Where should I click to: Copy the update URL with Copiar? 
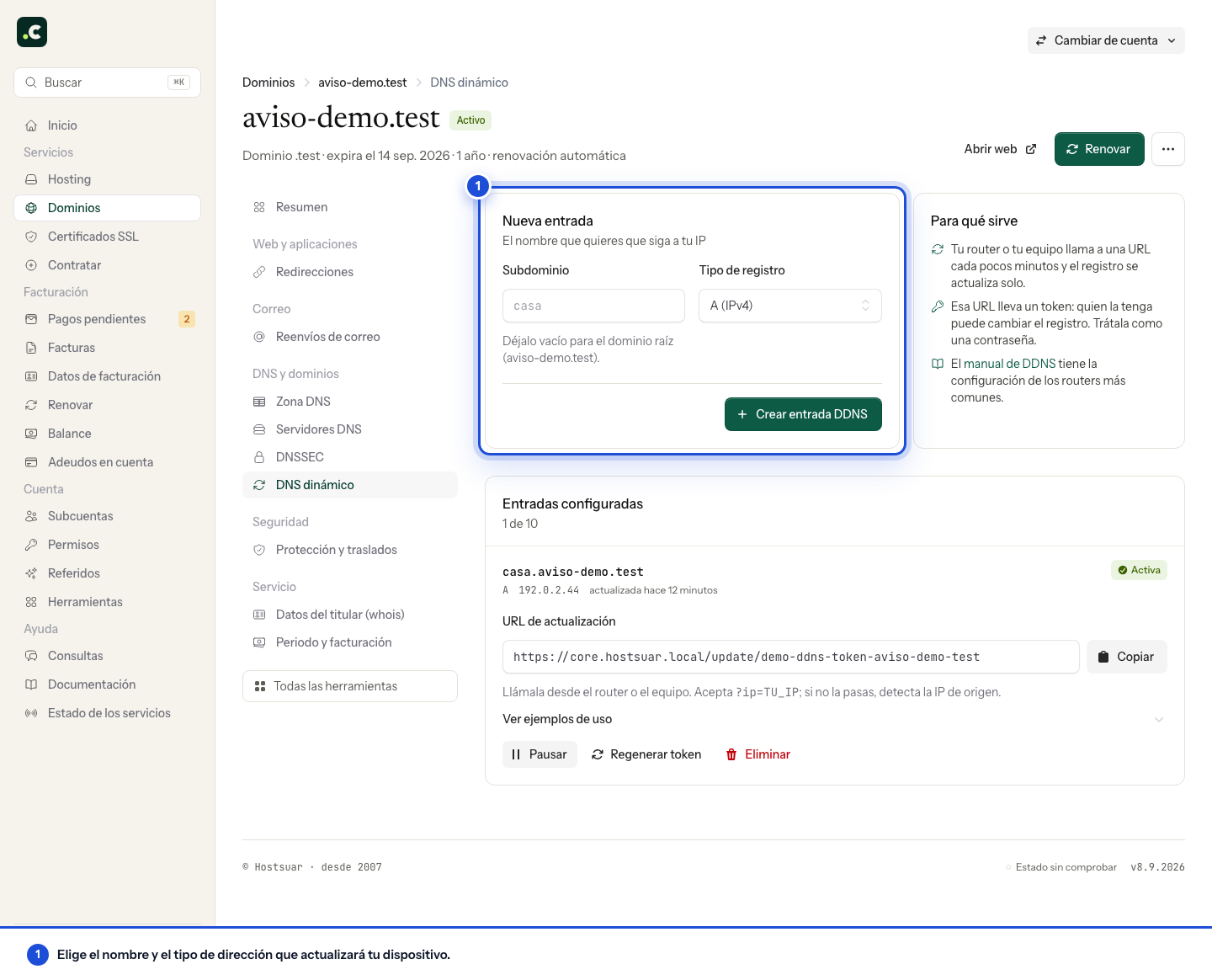point(1126,657)
